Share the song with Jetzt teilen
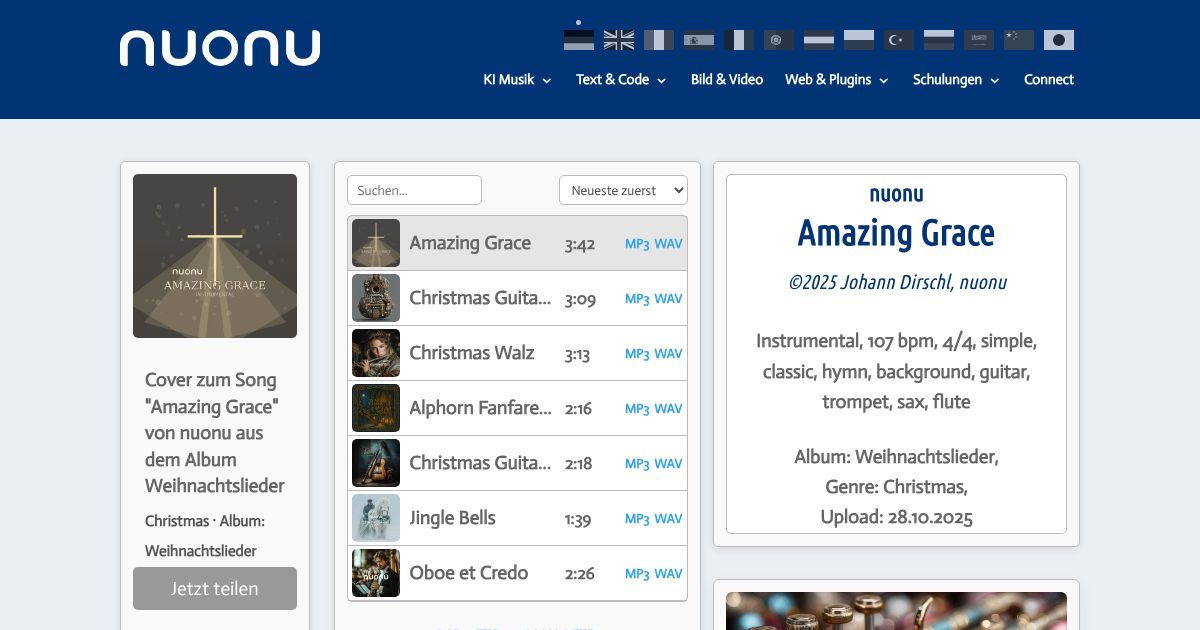The width and height of the screenshot is (1200, 630). click(x=215, y=588)
